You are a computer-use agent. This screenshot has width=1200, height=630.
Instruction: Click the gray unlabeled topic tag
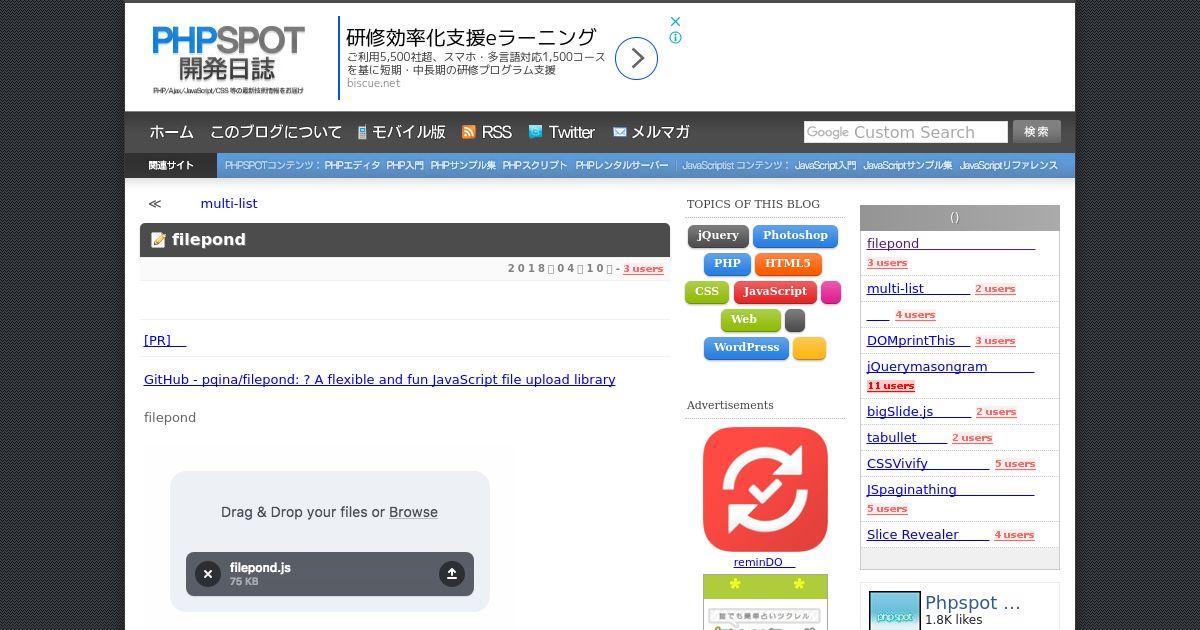click(795, 320)
